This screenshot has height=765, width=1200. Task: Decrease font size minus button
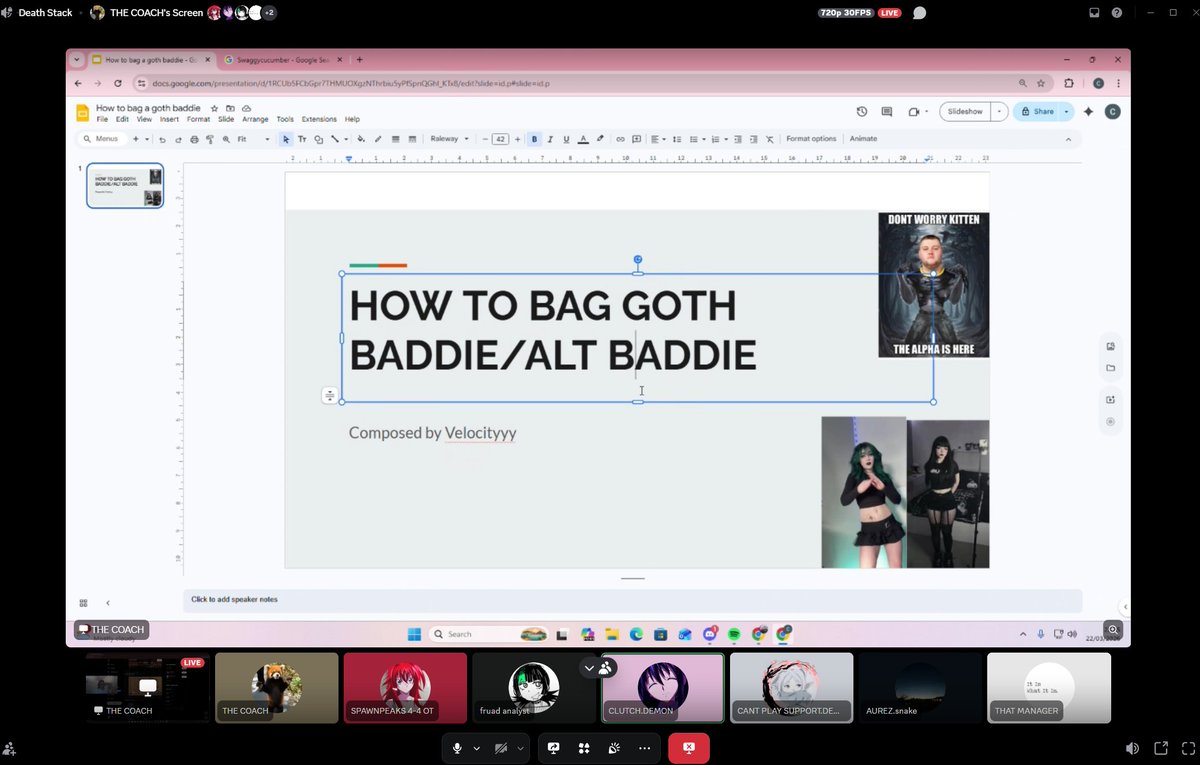(x=485, y=139)
